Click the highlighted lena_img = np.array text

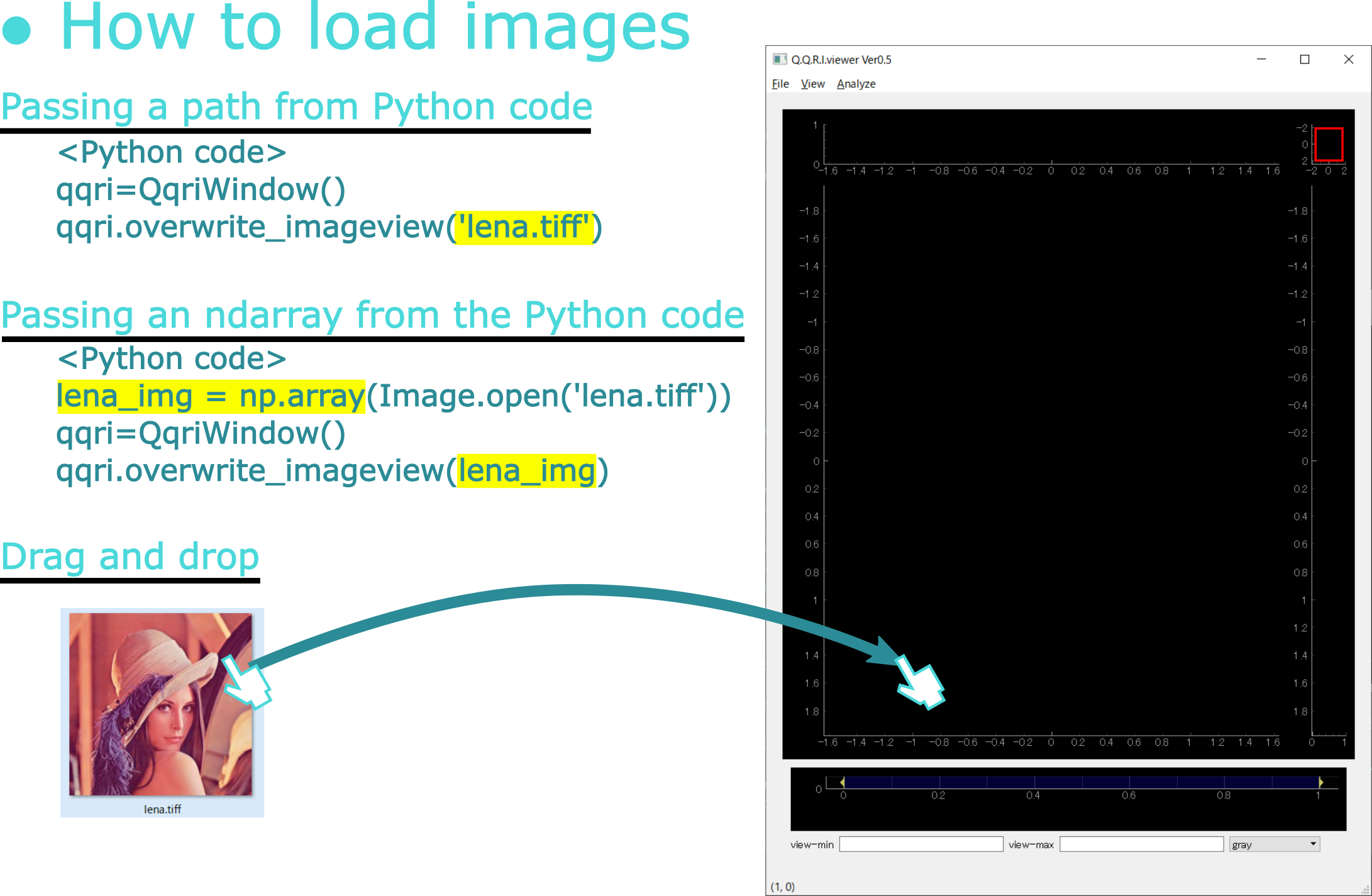coord(211,397)
